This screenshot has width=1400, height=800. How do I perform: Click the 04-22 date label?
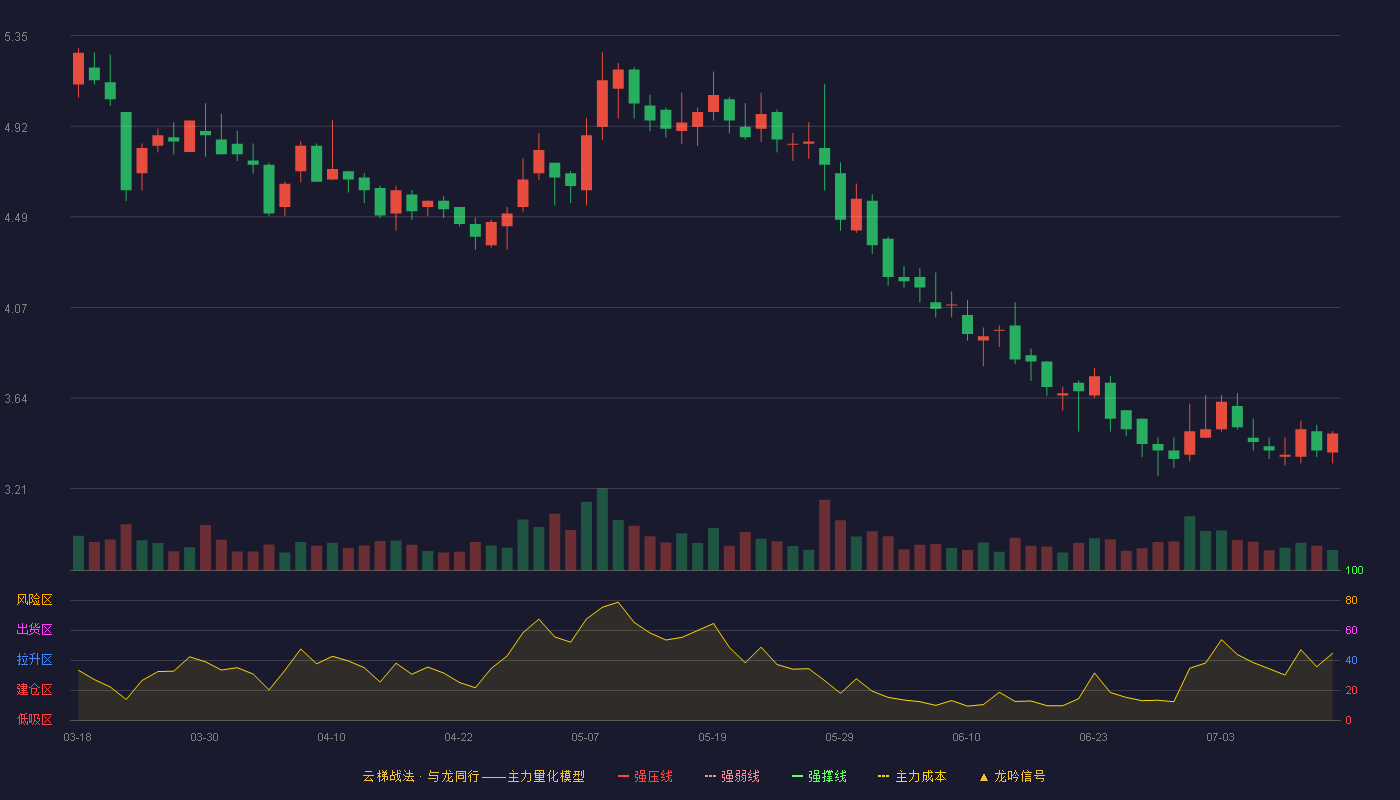coord(458,737)
